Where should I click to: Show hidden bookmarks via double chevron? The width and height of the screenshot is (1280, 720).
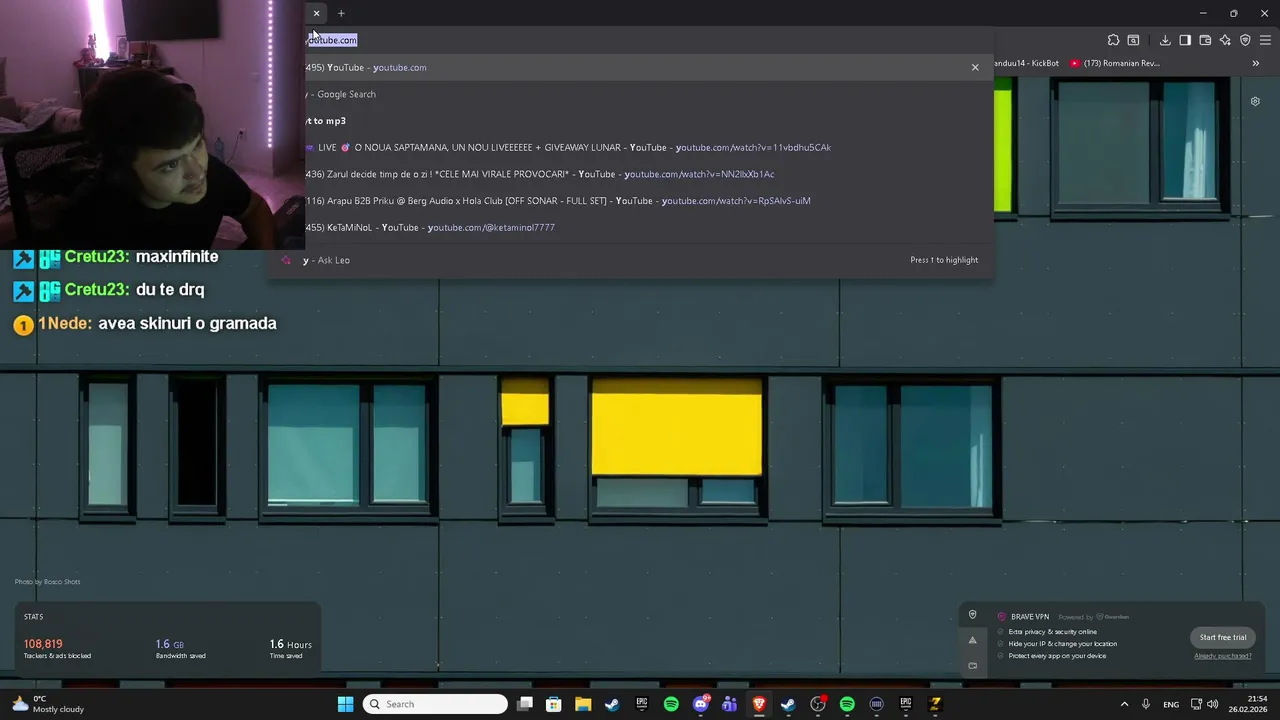(x=1256, y=63)
